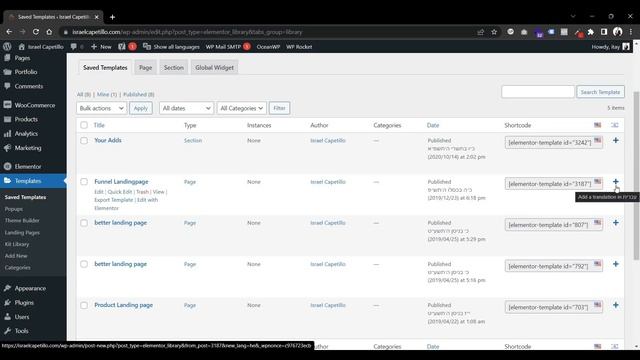Open the Show all languages menu

pos(171,47)
